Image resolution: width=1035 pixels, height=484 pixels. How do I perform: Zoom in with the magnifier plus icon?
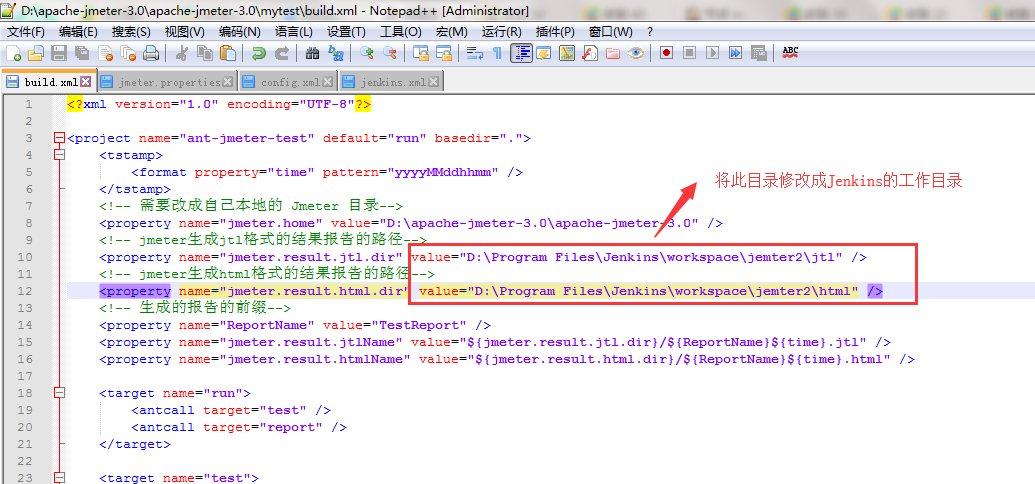click(x=366, y=53)
